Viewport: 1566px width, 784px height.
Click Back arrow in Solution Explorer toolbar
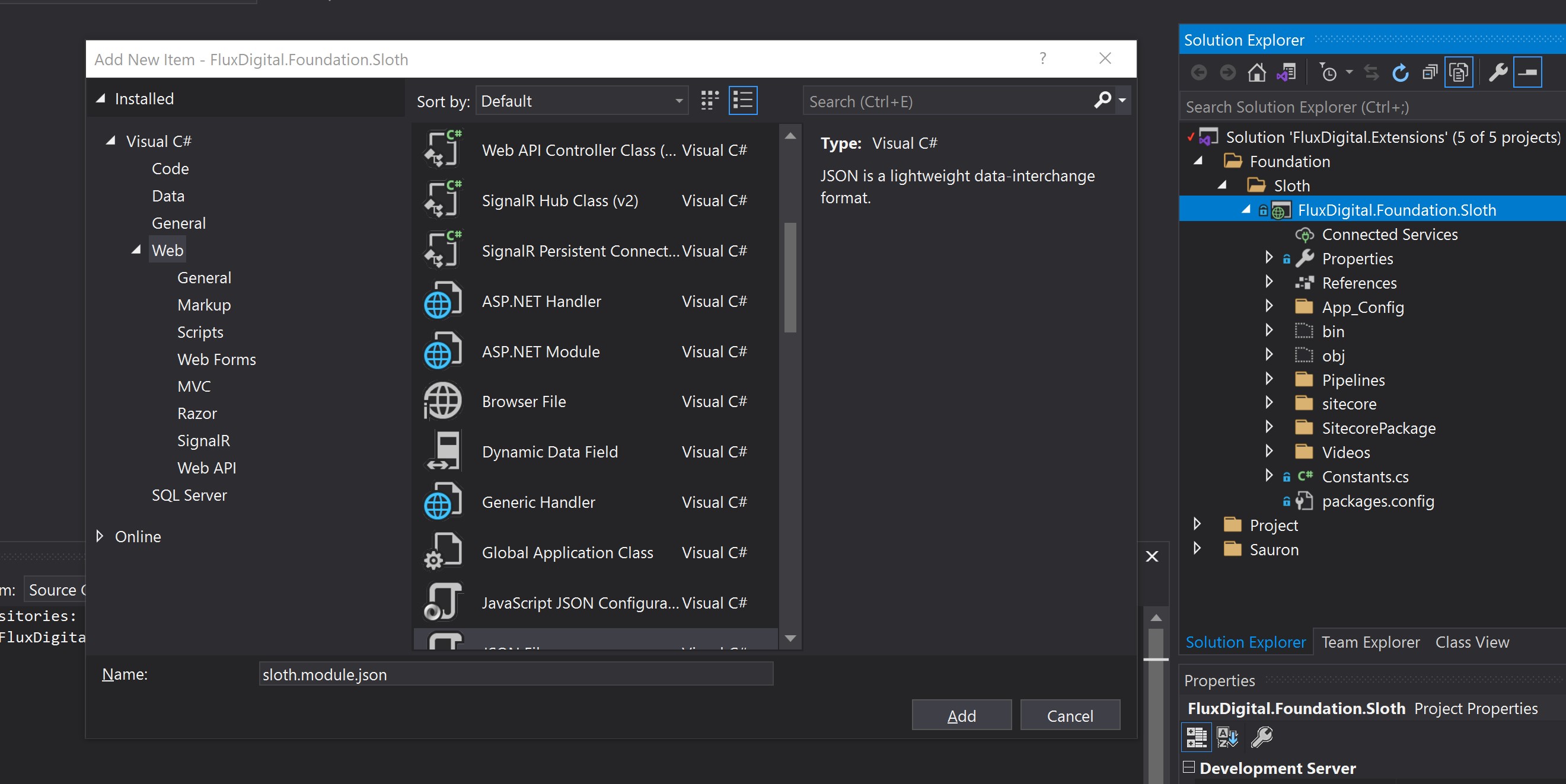pos(1199,73)
